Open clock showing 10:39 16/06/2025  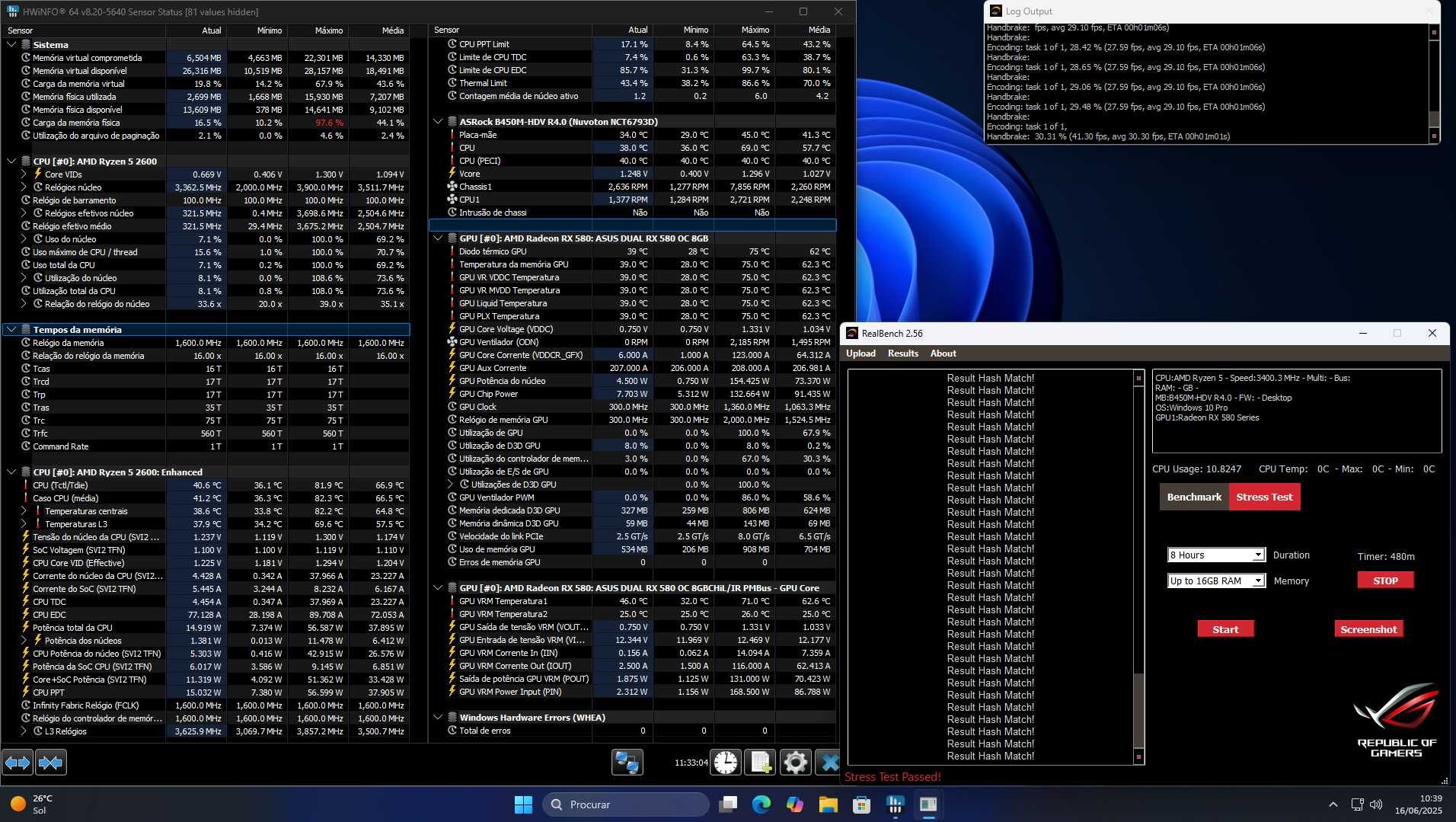(1419, 804)
